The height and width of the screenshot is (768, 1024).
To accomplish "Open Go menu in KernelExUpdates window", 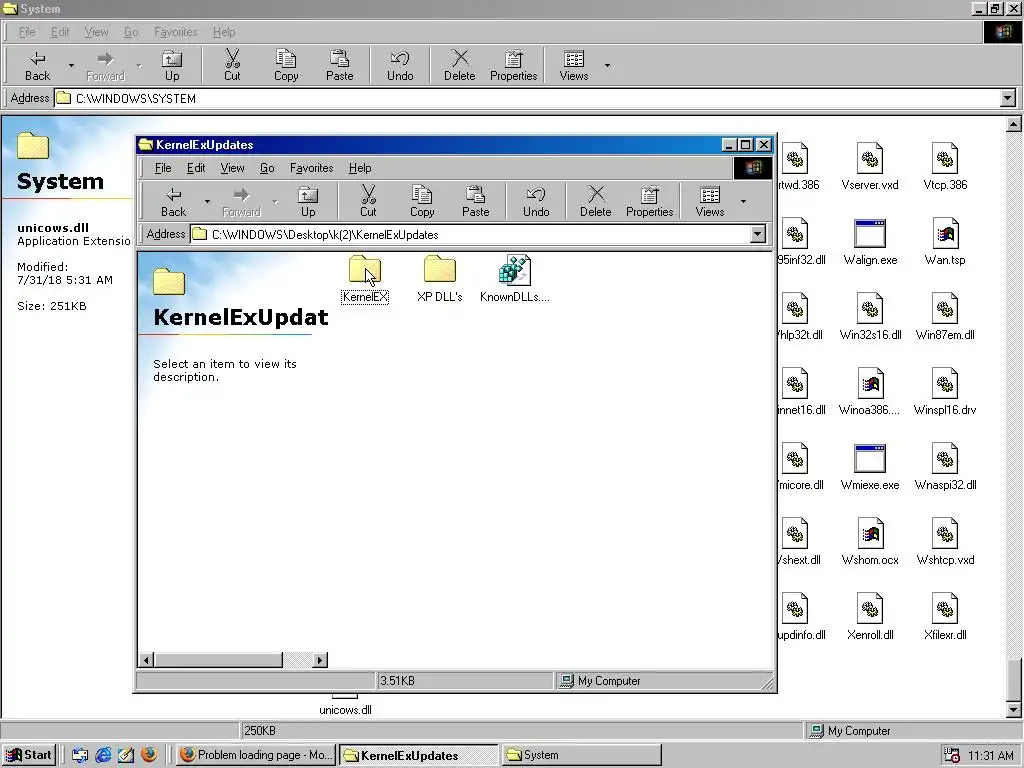I will [x=267, y=168].
